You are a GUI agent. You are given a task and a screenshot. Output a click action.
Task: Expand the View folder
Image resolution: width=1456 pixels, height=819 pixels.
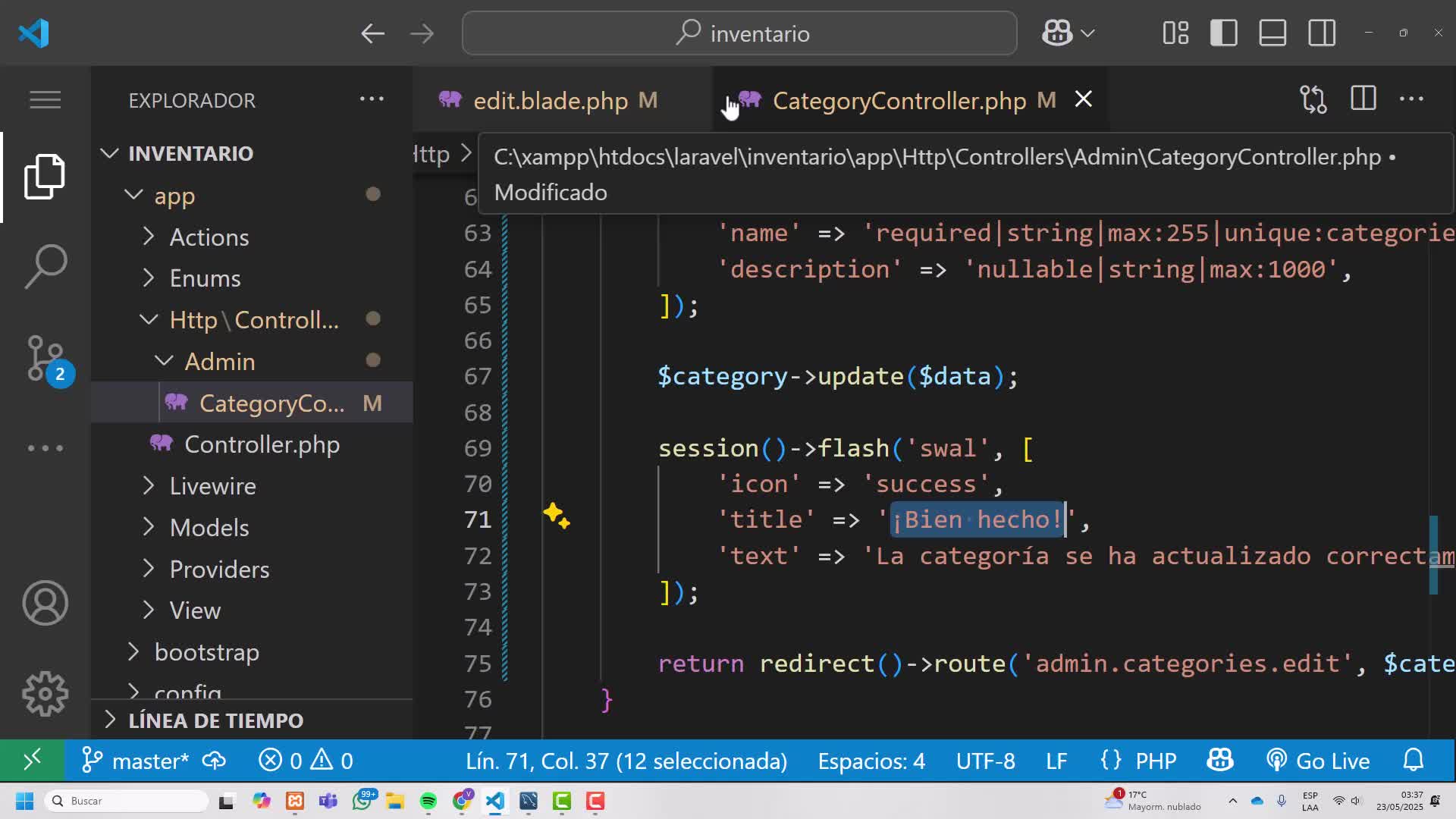(252, 610)
